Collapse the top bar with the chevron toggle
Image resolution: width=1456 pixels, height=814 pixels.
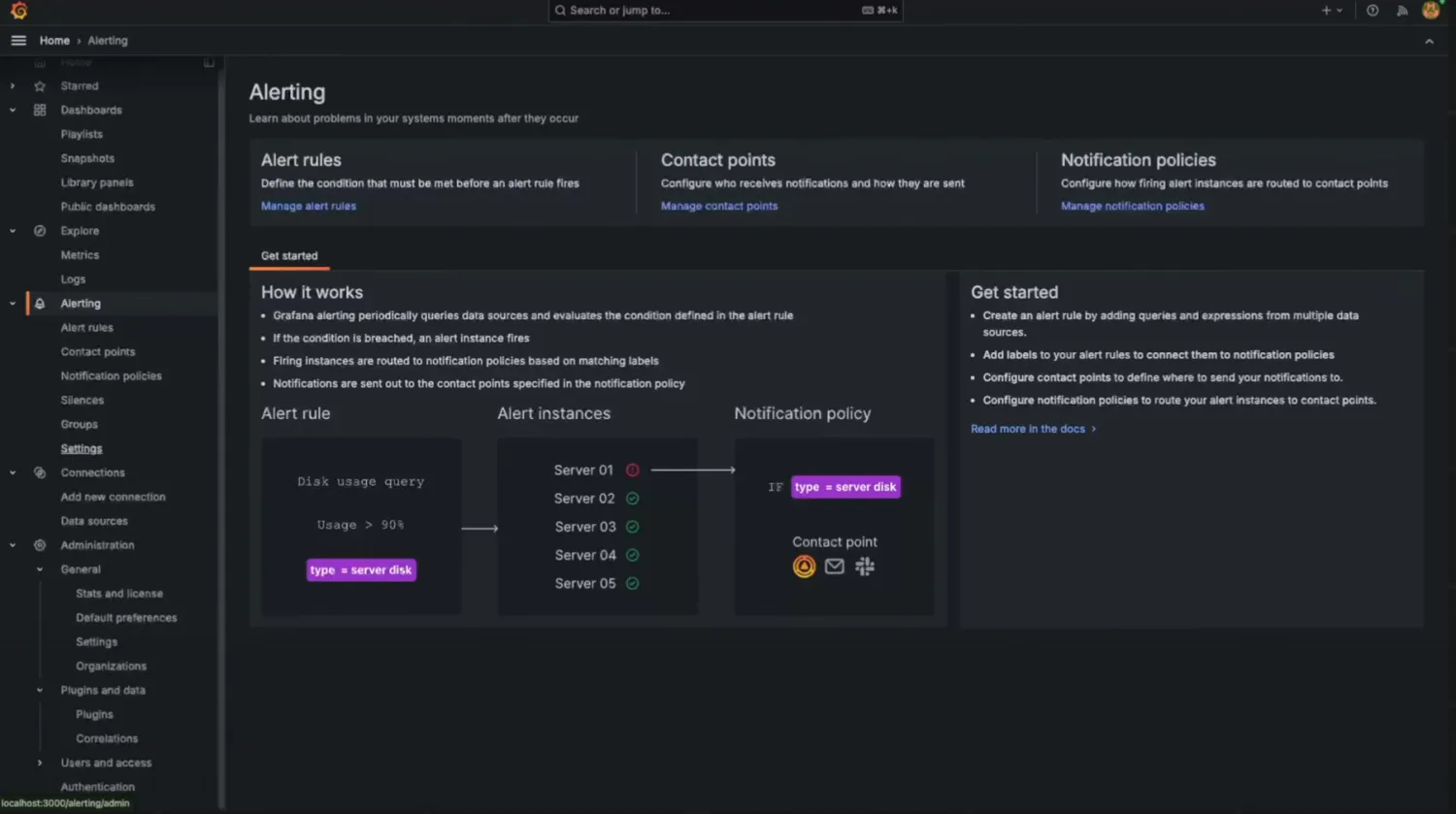pos(1429,42)
